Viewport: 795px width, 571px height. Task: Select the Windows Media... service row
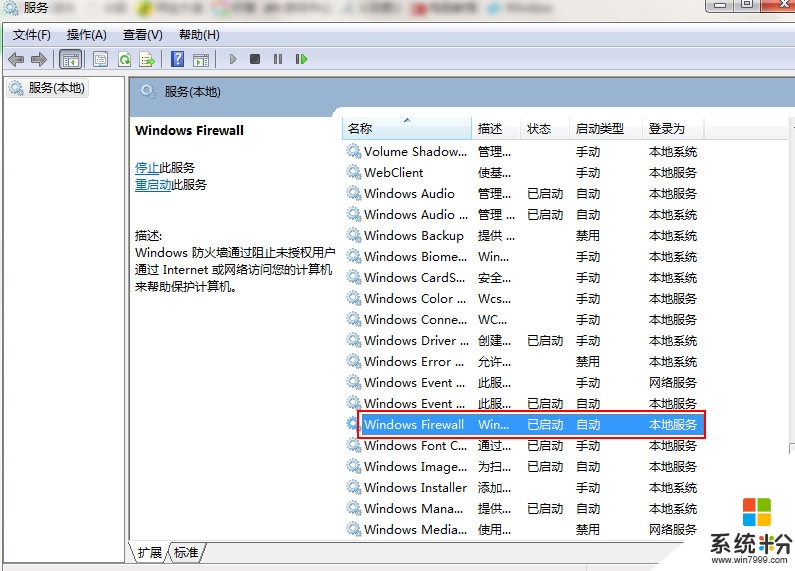pyautogui.click(x=523, y=529)
